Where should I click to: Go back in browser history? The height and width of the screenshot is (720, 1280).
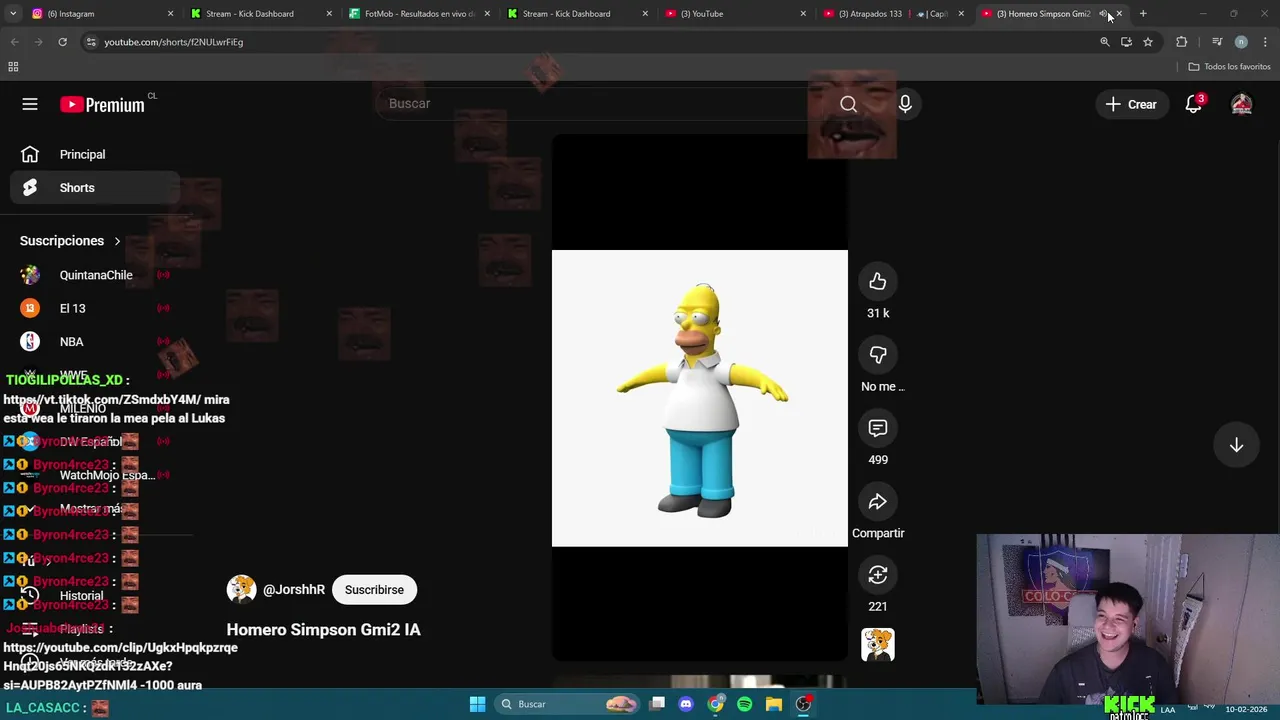[x=14, y=42]
